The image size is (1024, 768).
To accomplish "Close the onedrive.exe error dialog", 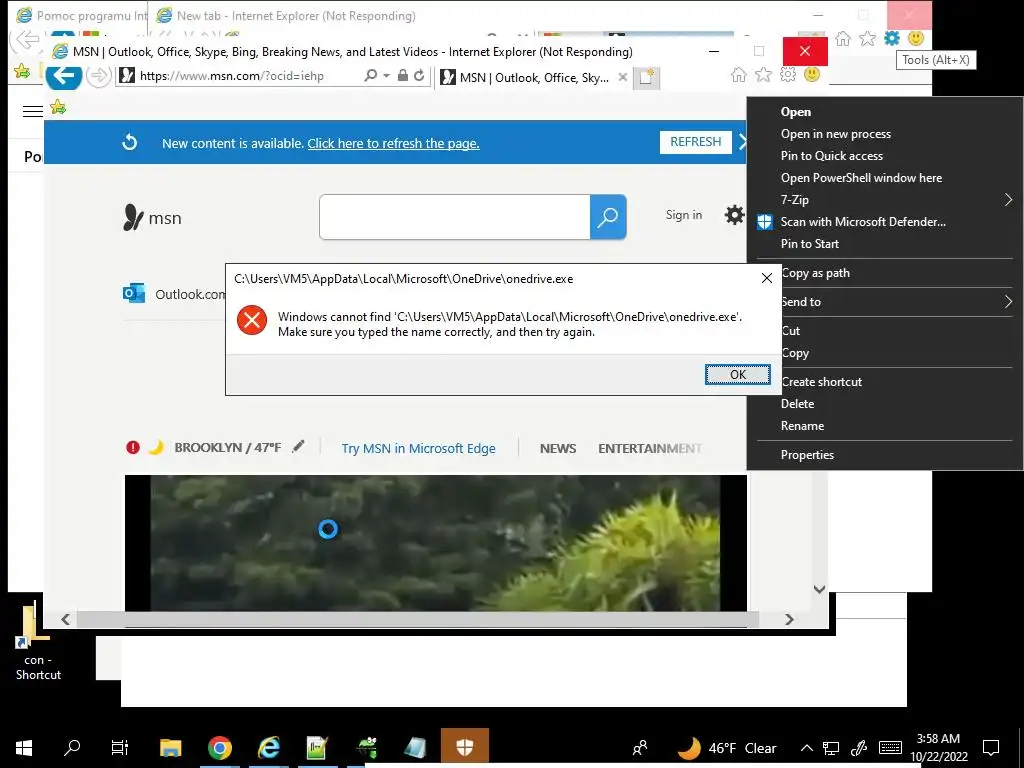I will tap(767, 278).
